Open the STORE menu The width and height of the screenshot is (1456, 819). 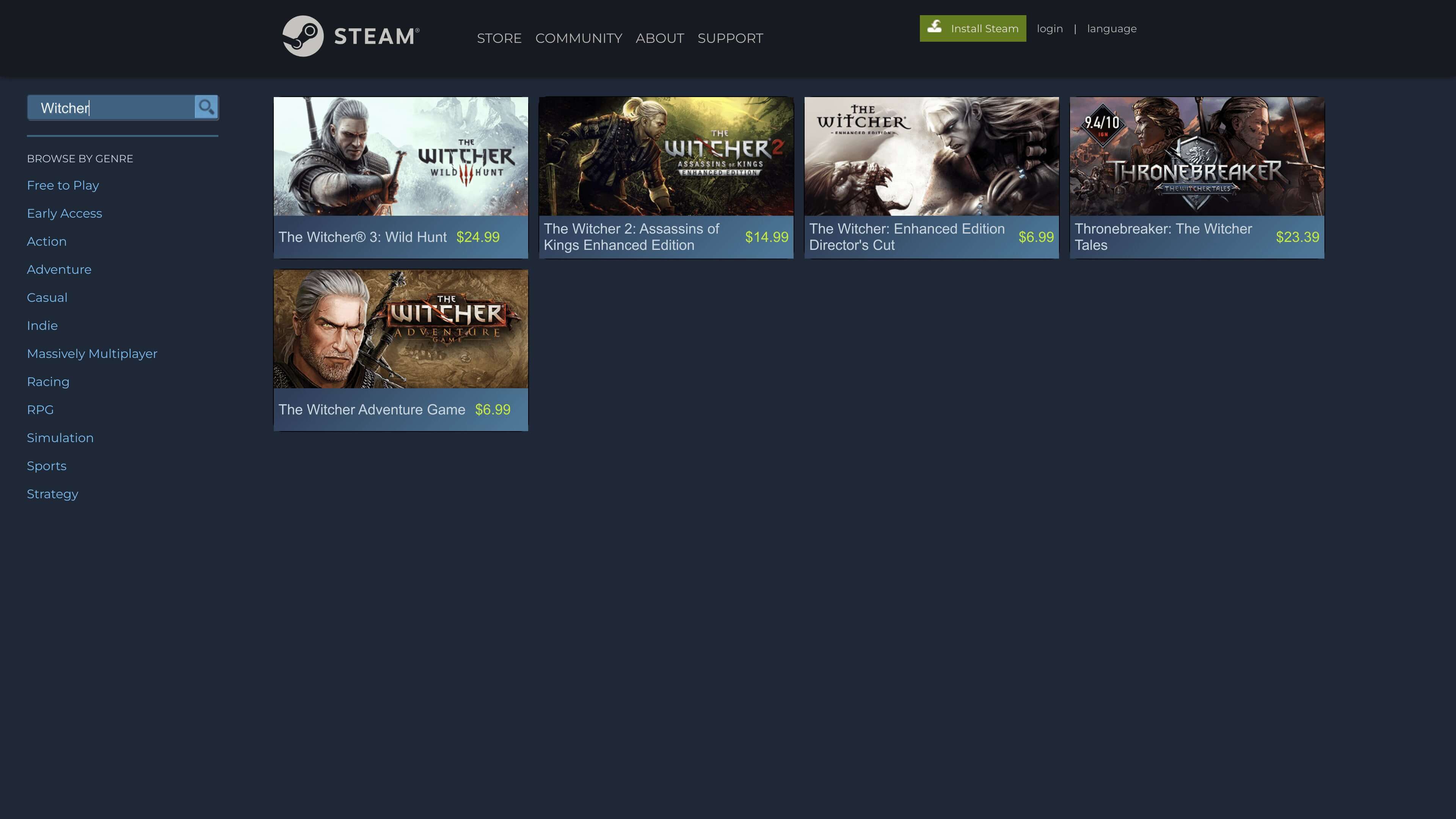click(x=499, y=38)
